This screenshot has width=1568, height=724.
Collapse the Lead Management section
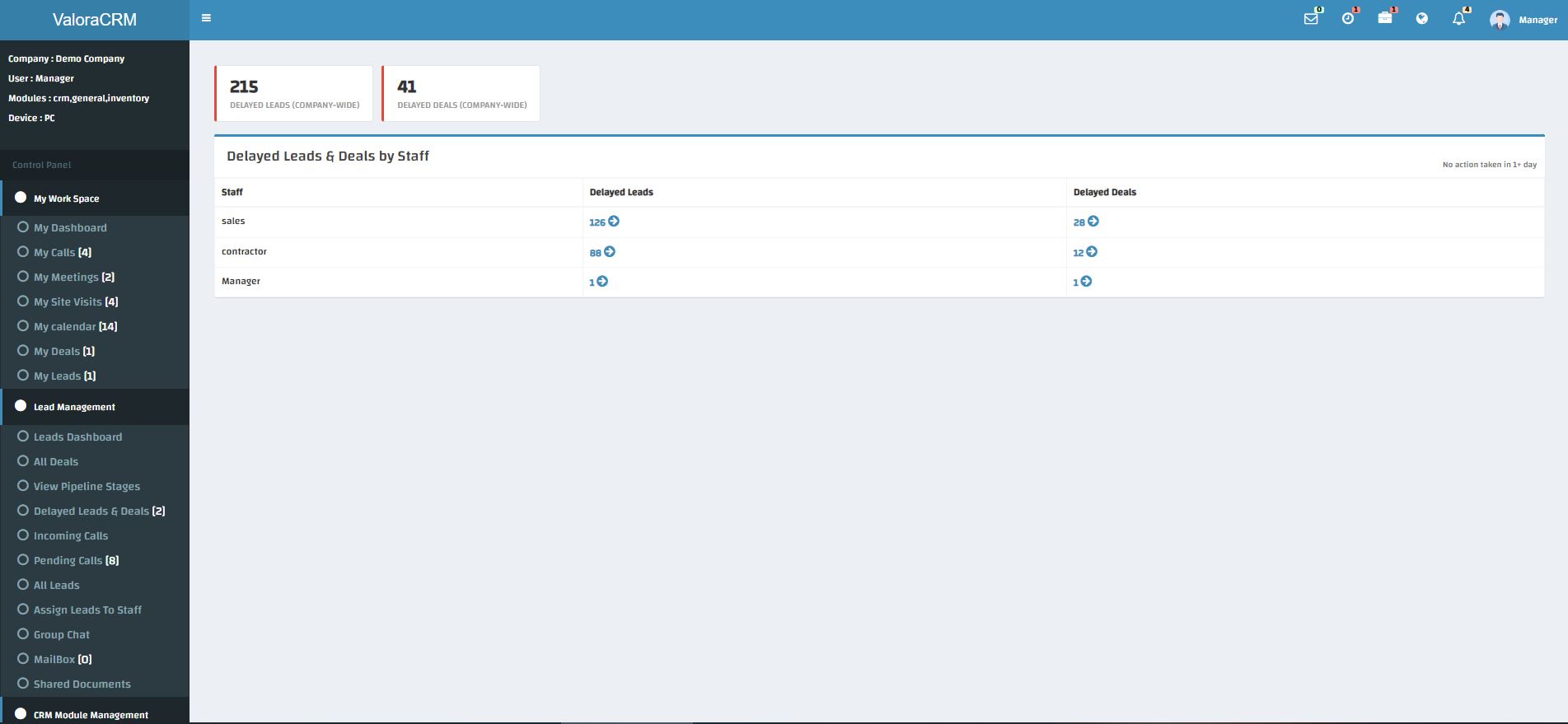(95, 407)
